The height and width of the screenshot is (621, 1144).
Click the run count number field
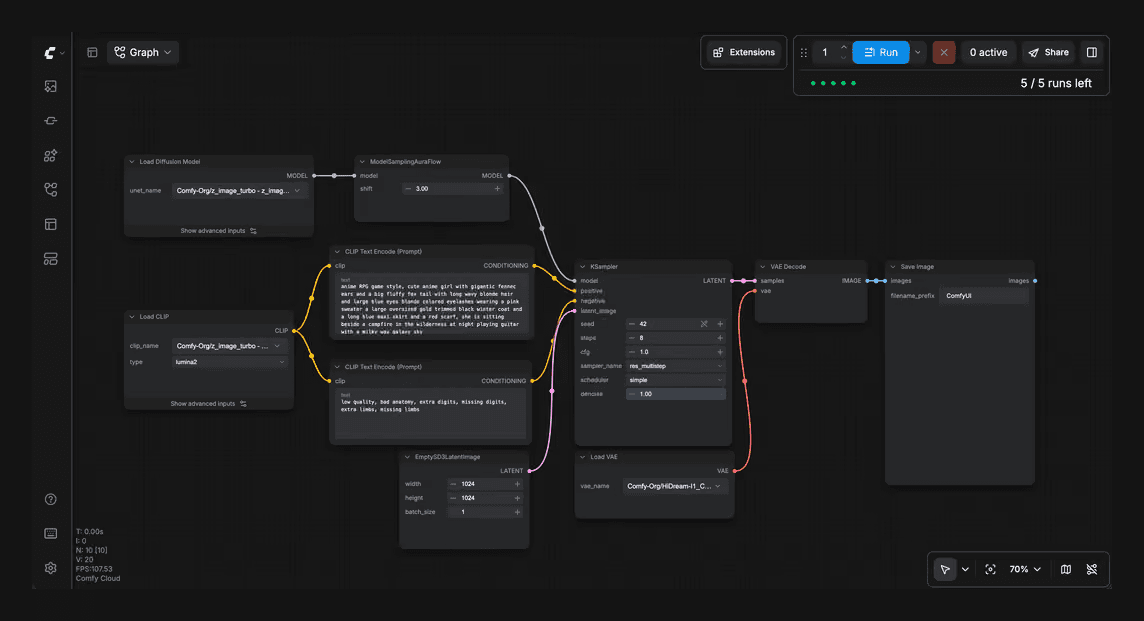826,53
